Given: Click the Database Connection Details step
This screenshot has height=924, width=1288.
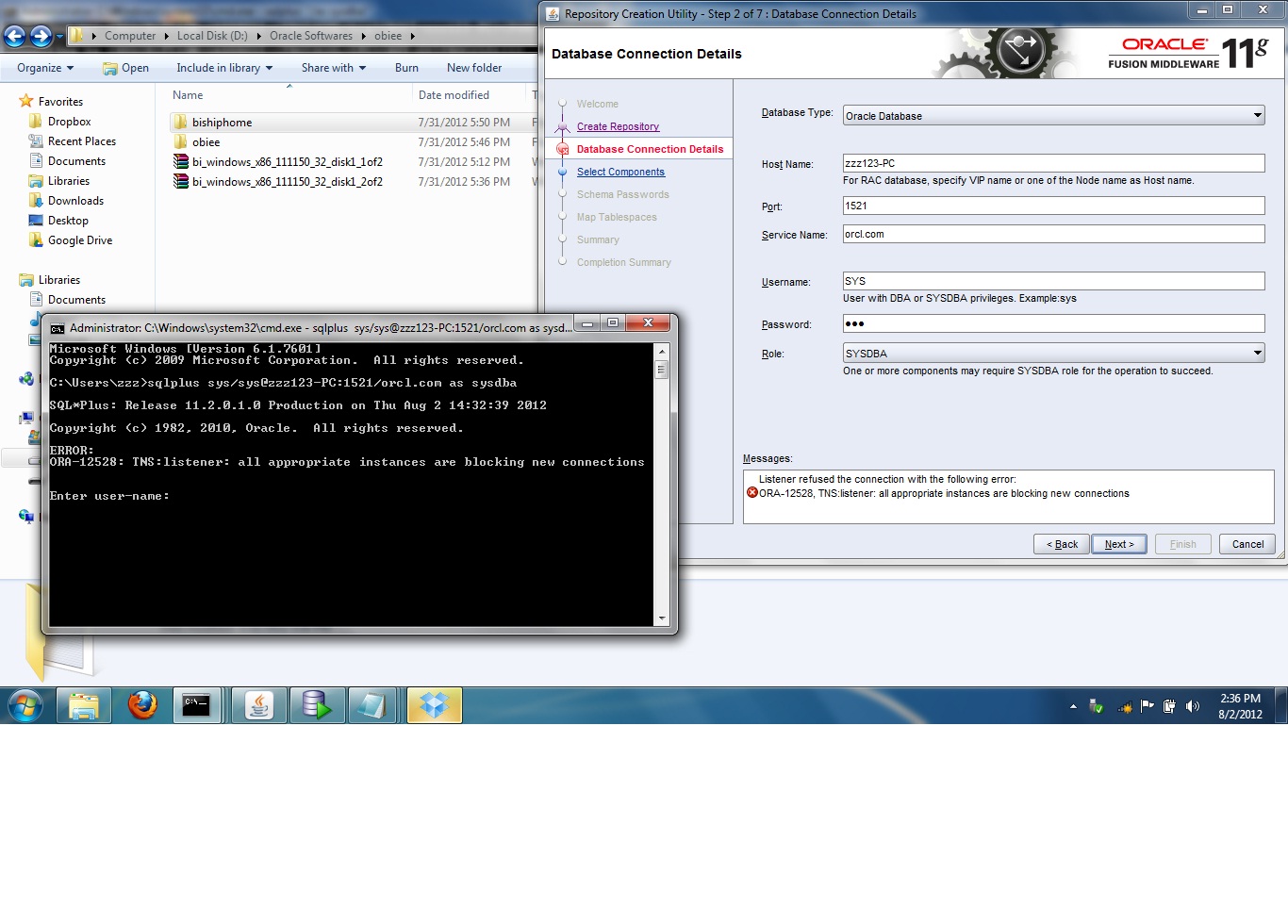Looking at the screenshot, I should point(650,149).
